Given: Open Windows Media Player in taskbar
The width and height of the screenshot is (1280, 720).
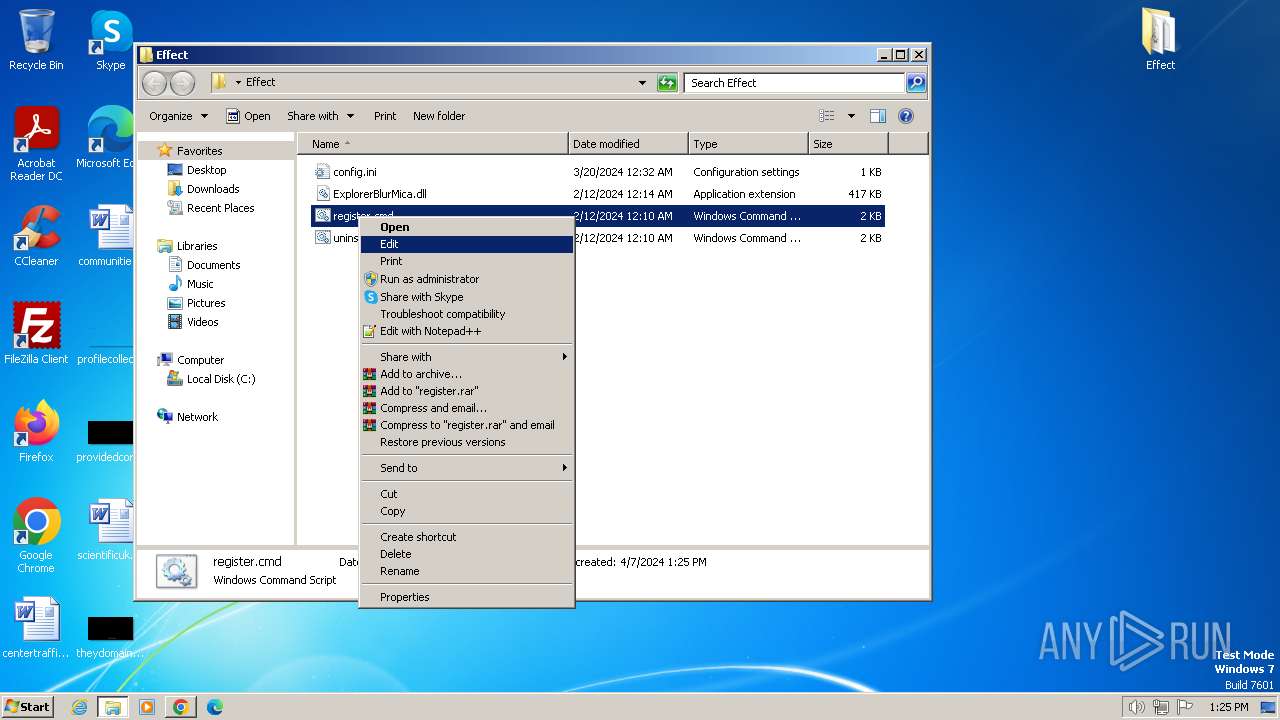Looking at the screenshot, I should [x=147, y=707].
